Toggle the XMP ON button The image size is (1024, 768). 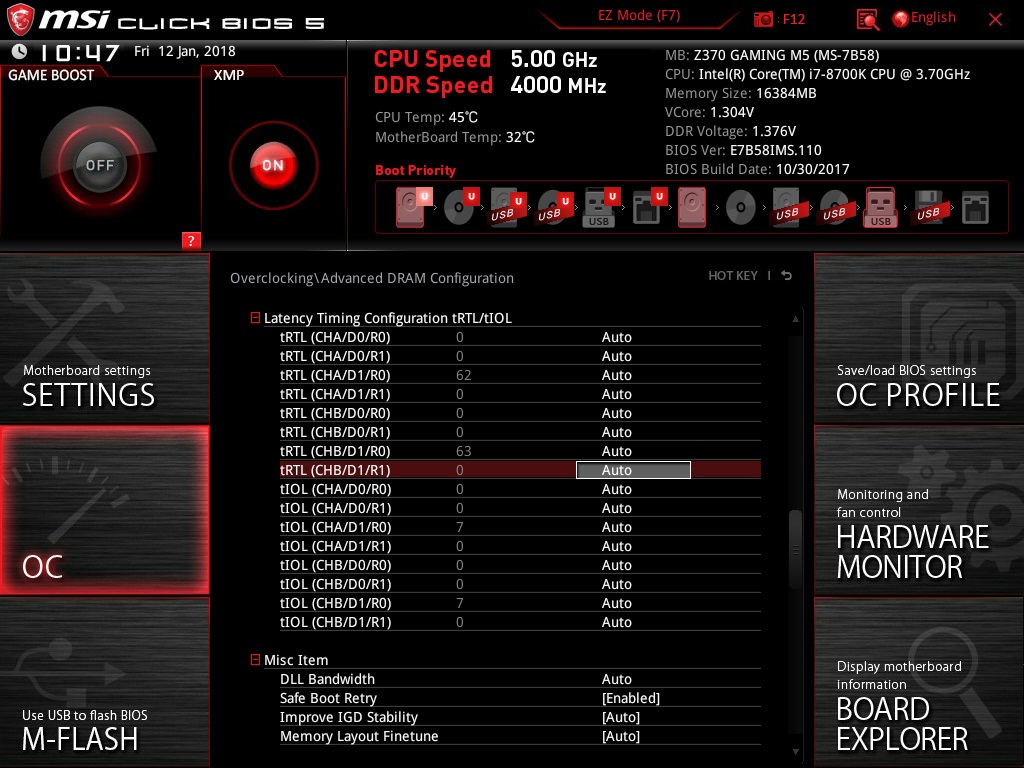pos(273,165)
